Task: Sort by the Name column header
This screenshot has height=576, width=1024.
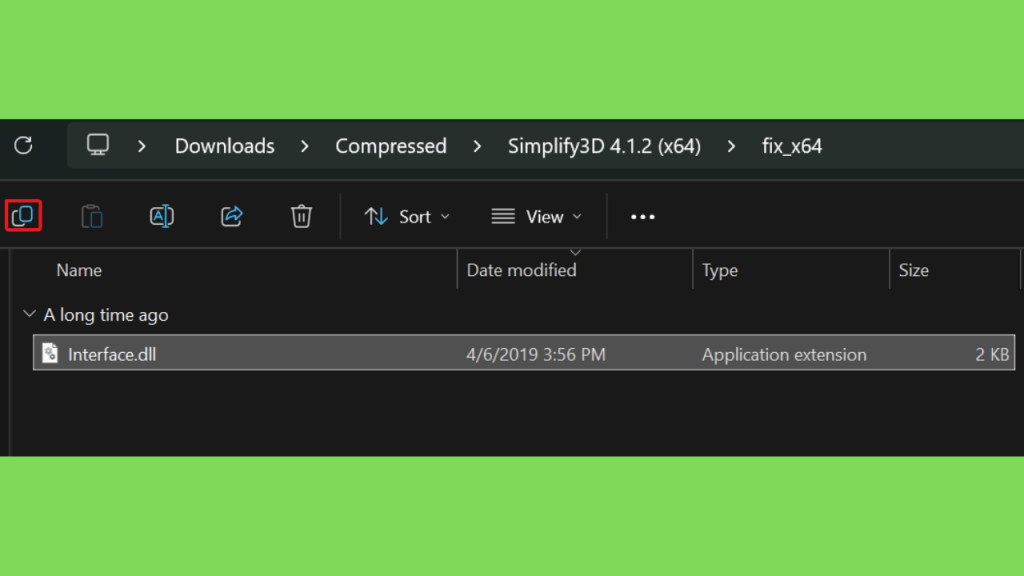Action: [79, 270]
